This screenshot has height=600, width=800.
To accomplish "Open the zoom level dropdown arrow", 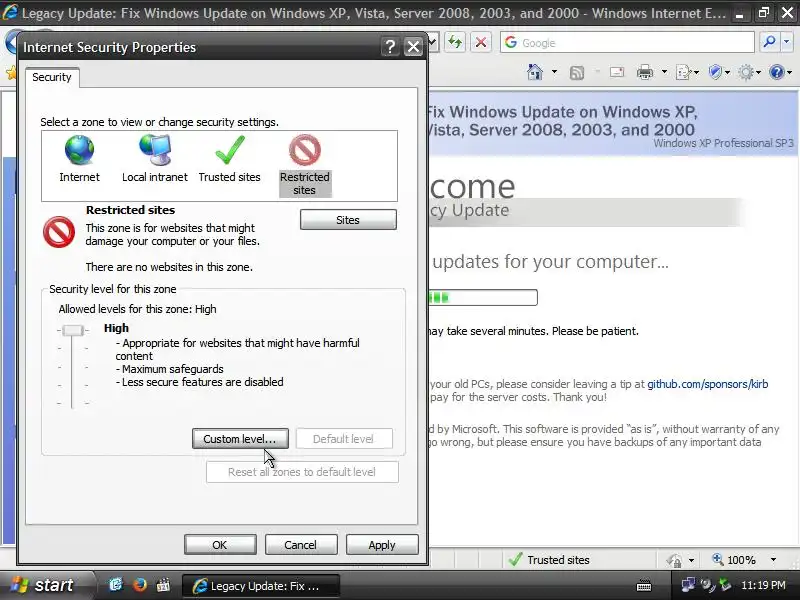I will (773, 560).
